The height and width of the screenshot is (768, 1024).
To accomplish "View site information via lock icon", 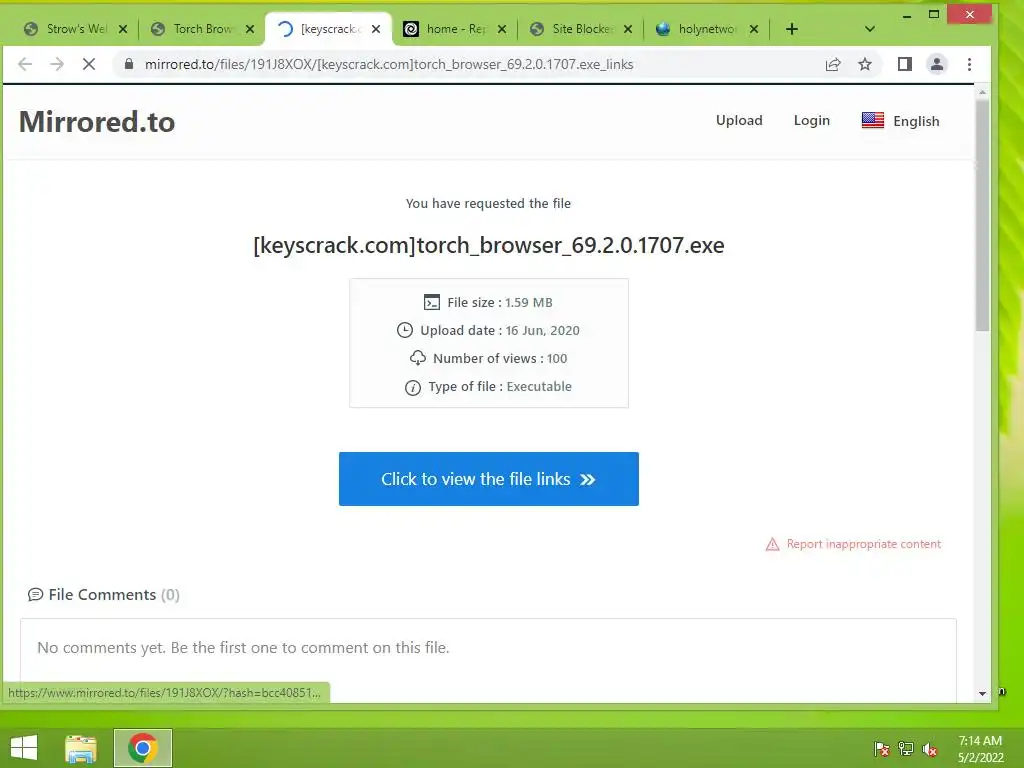I will (129, 64).
